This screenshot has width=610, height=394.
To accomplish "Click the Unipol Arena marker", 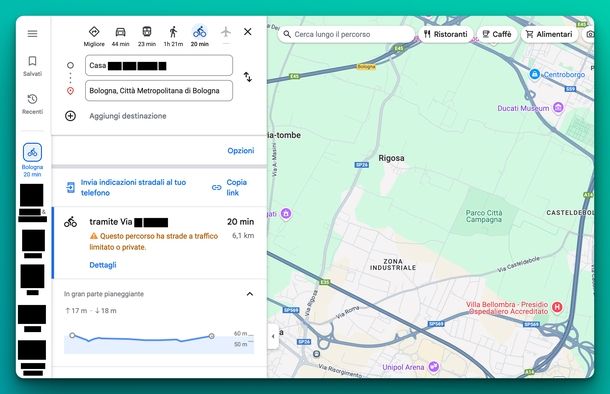I will pos(433,366).
